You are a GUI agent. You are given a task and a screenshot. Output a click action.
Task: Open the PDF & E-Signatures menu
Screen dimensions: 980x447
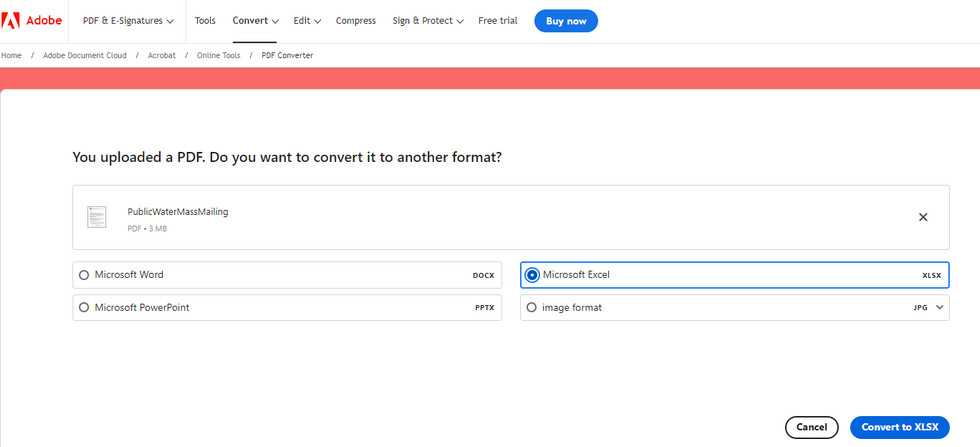coord(128,21)
